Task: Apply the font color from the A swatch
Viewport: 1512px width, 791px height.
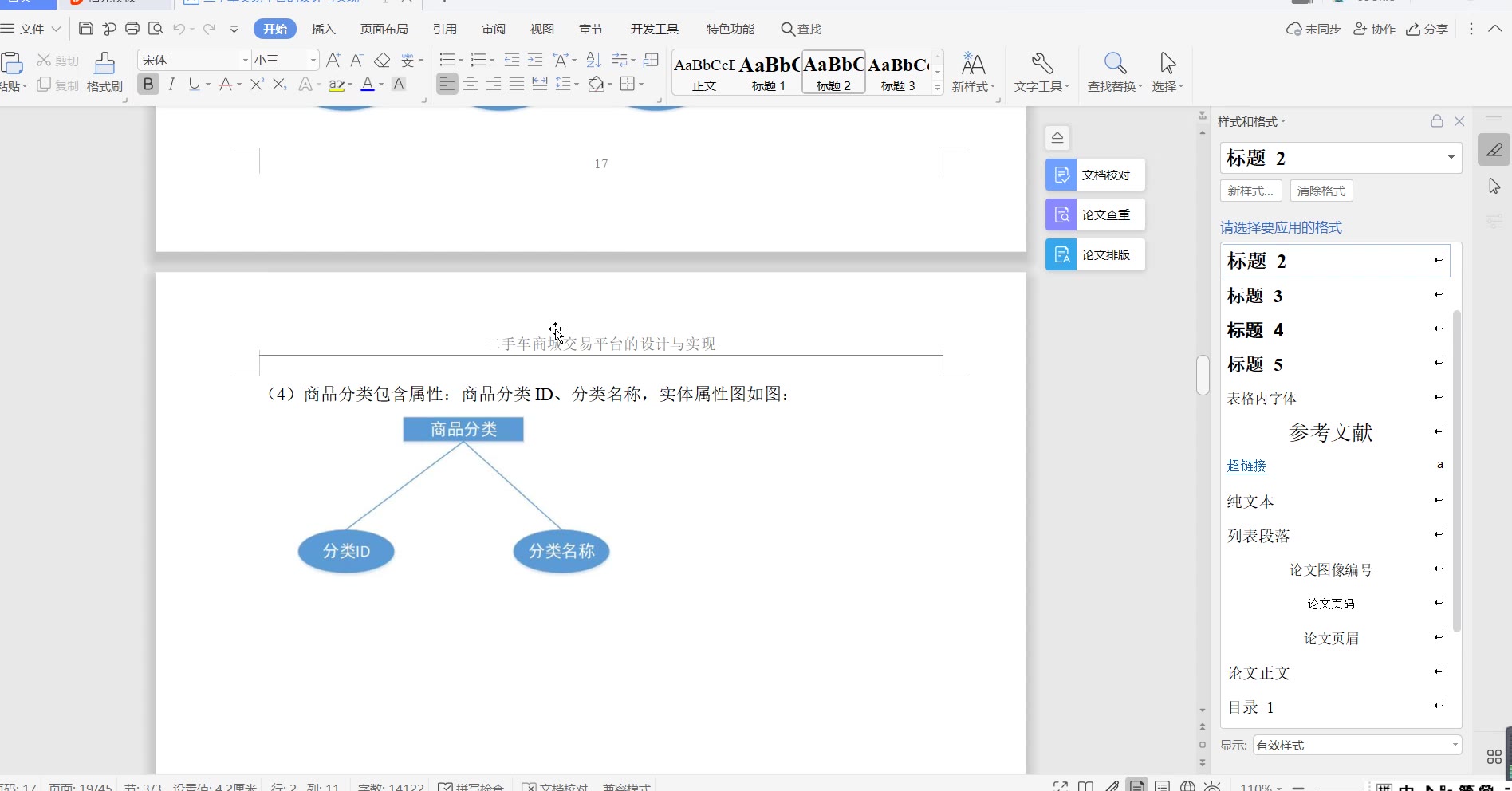Action: click(x=368, y=84)
